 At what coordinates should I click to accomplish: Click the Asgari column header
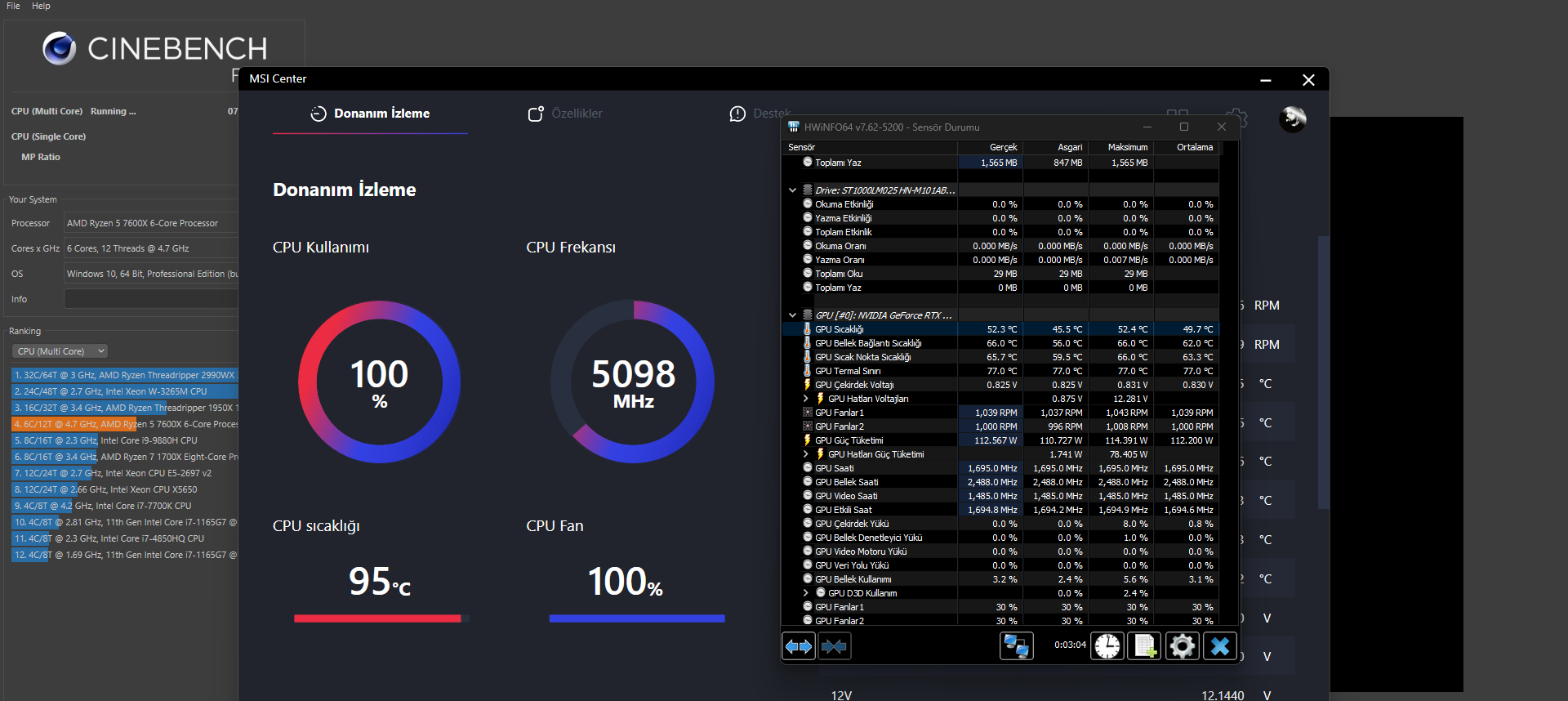(x=1055, y=147)
